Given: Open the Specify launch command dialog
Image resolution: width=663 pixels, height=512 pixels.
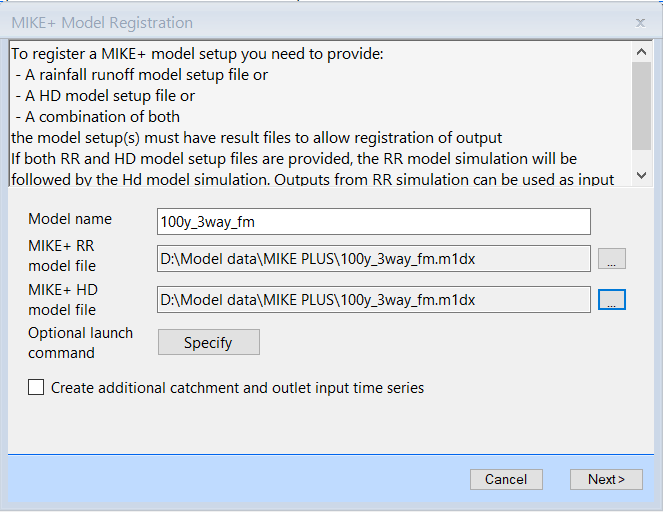Looking at the screenshot, I should (209, 342).
